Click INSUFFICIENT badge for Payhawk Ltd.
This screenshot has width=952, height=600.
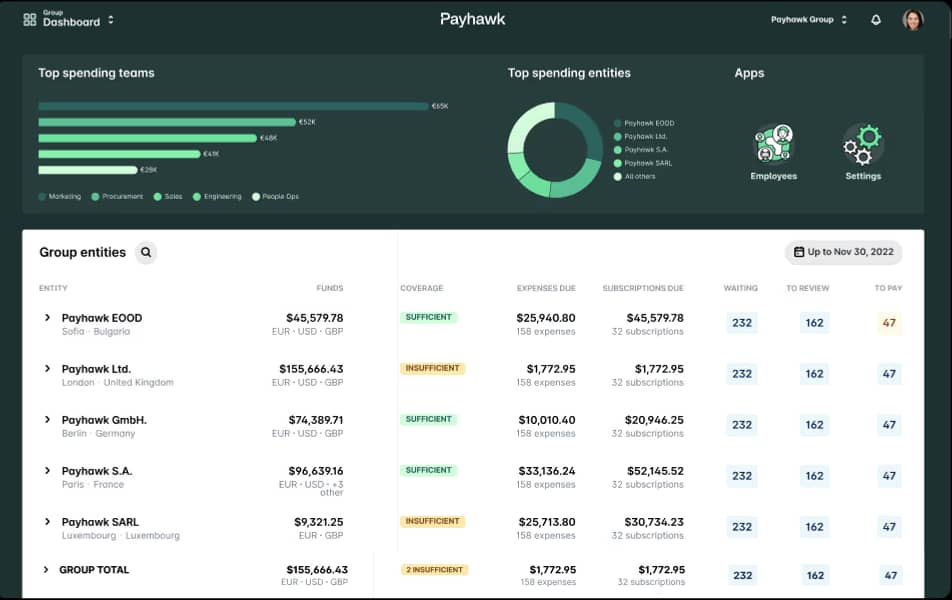point(432,368)
